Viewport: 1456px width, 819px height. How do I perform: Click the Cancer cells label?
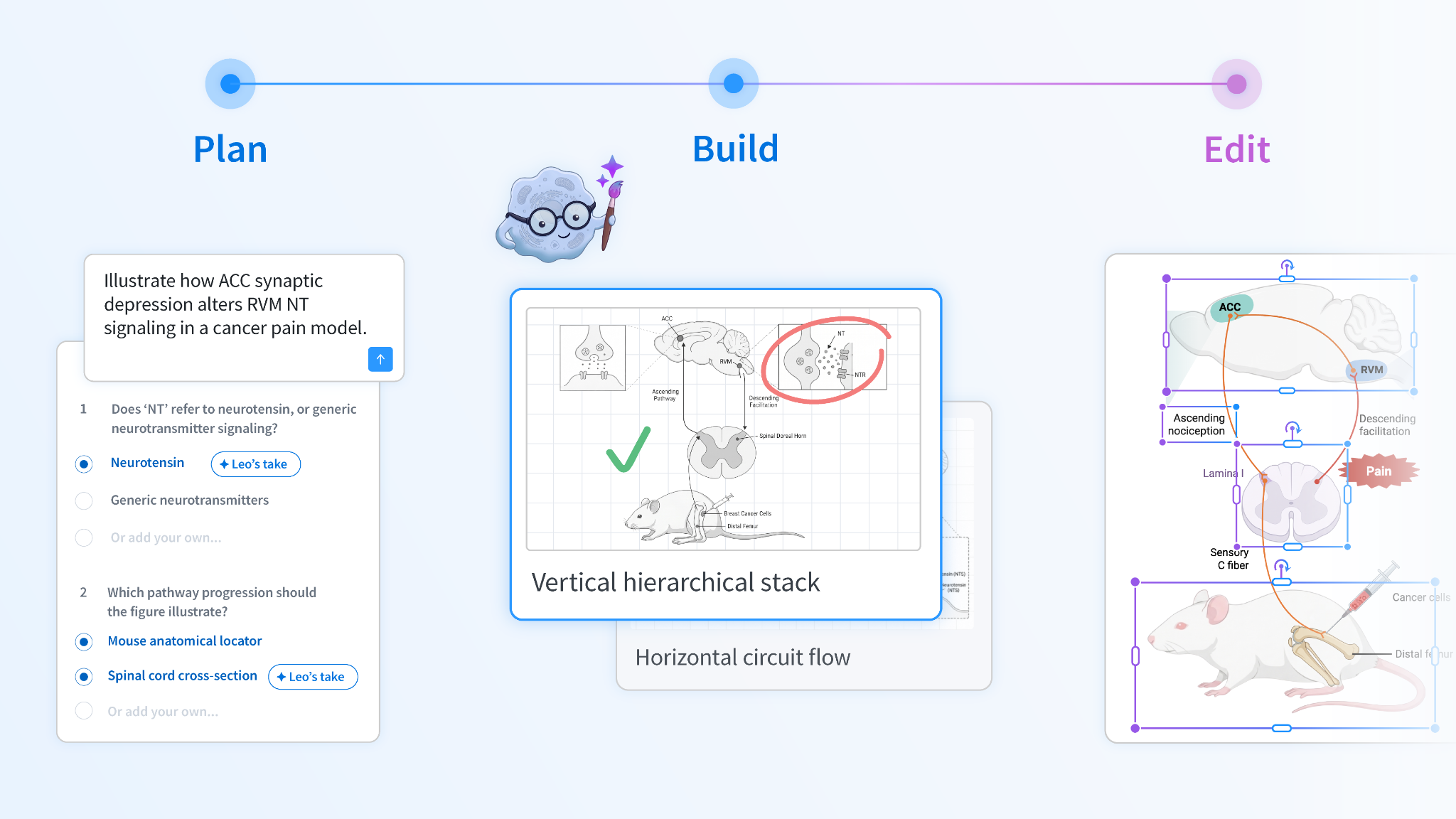tap(1420, 597)
